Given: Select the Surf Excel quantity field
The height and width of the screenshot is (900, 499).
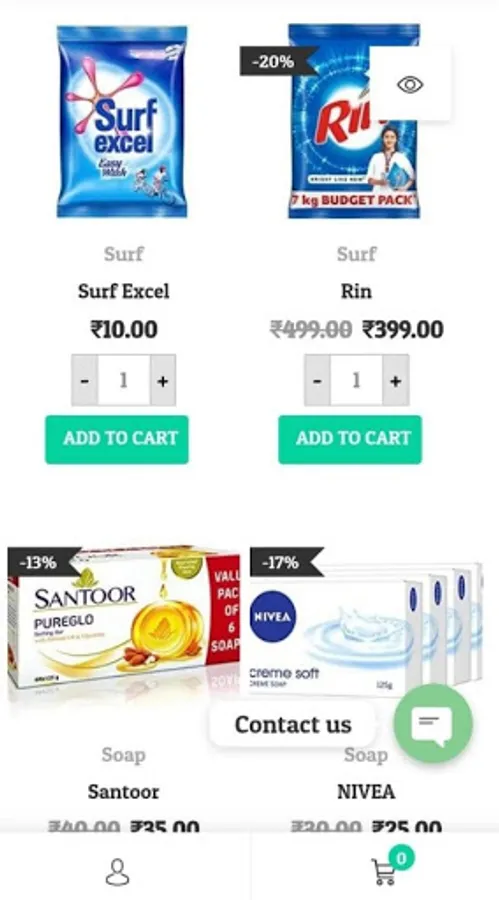Looking at the screenshot, I should click(x=124, y=381).
